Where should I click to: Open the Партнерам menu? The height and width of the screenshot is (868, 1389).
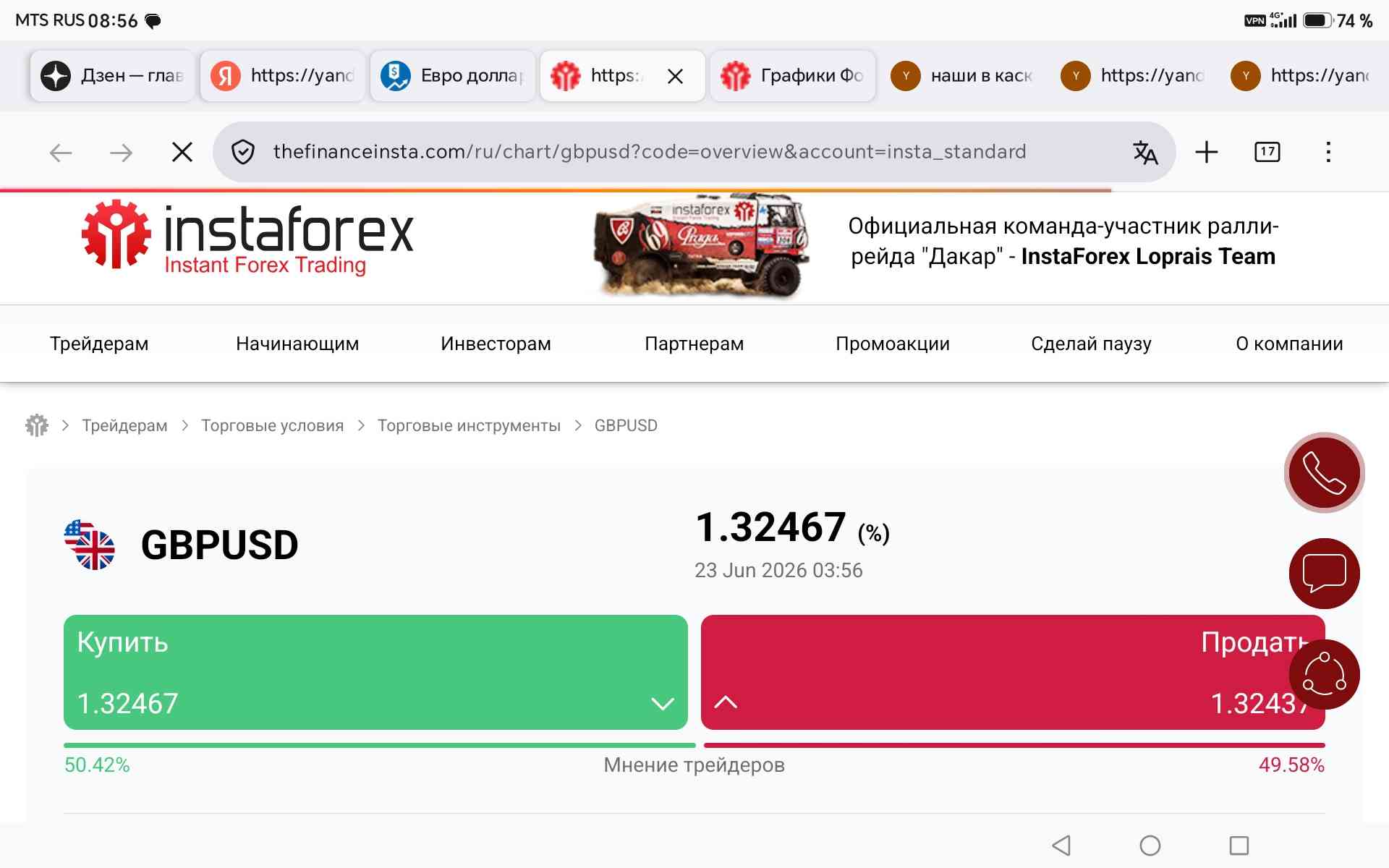(694, 344)
